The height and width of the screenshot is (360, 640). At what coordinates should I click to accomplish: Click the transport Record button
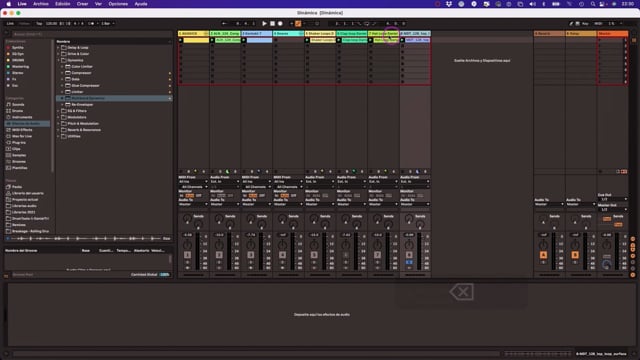[280, 24]
